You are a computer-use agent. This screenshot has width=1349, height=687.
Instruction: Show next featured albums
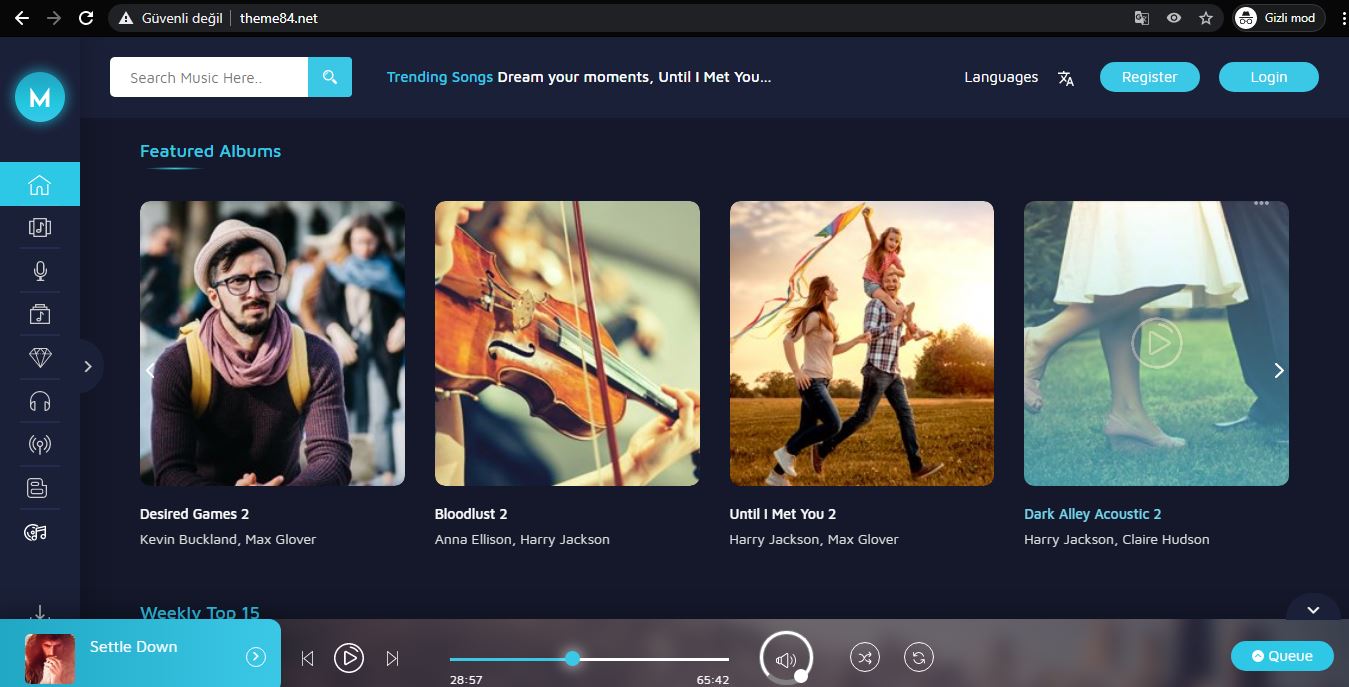tap(1278, 370)
